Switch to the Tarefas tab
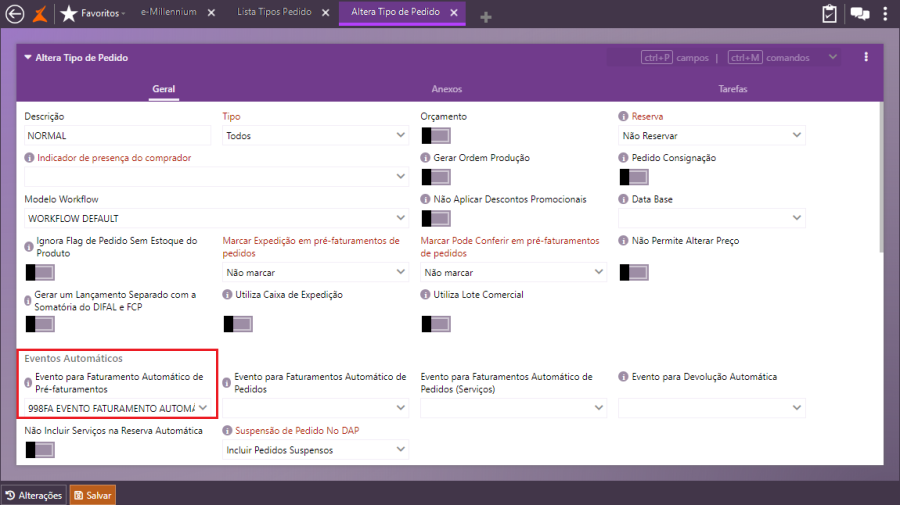 [x=732, y=89]
